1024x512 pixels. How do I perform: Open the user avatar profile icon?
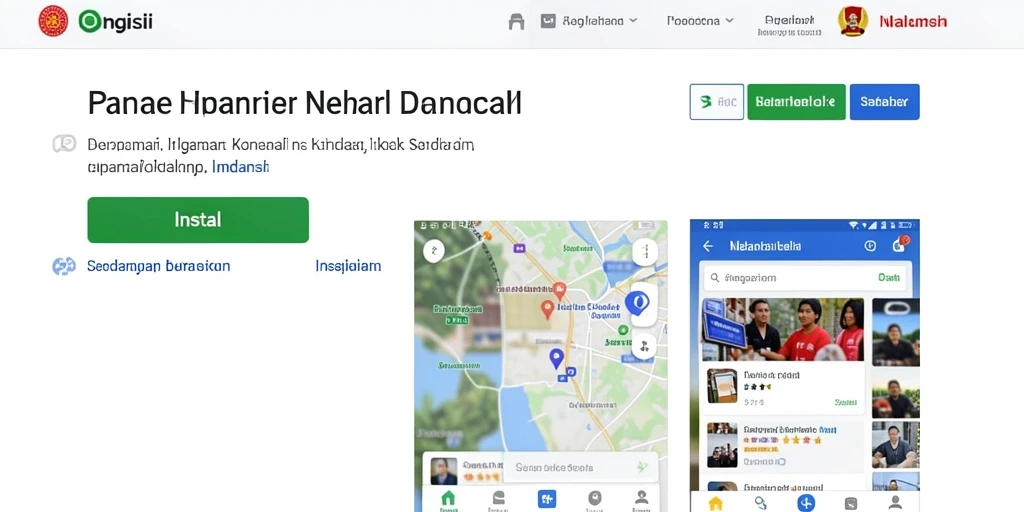853,22
